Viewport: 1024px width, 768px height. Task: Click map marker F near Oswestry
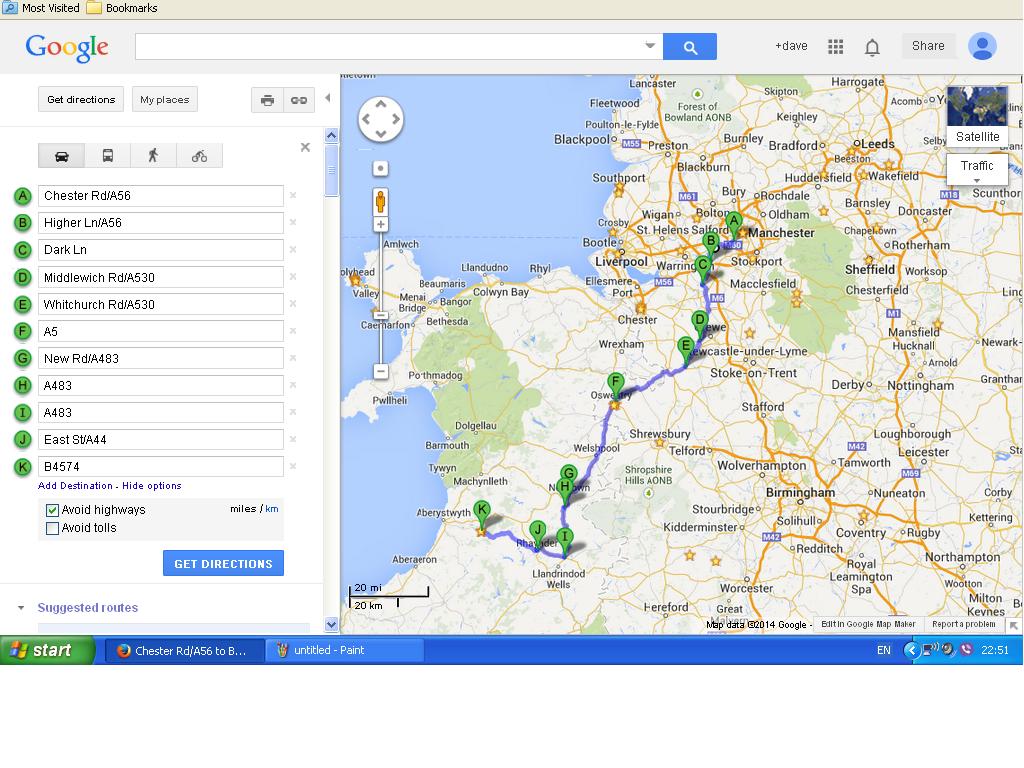pos(615,385)
